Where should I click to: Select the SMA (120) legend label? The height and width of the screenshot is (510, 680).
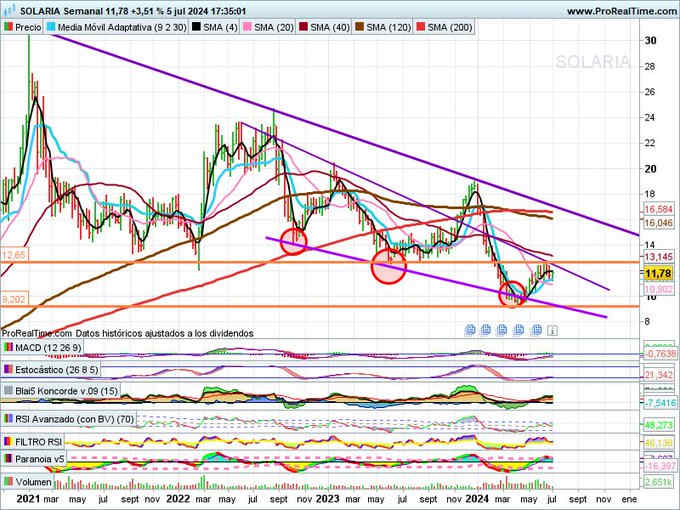click(x=388, y=27)
